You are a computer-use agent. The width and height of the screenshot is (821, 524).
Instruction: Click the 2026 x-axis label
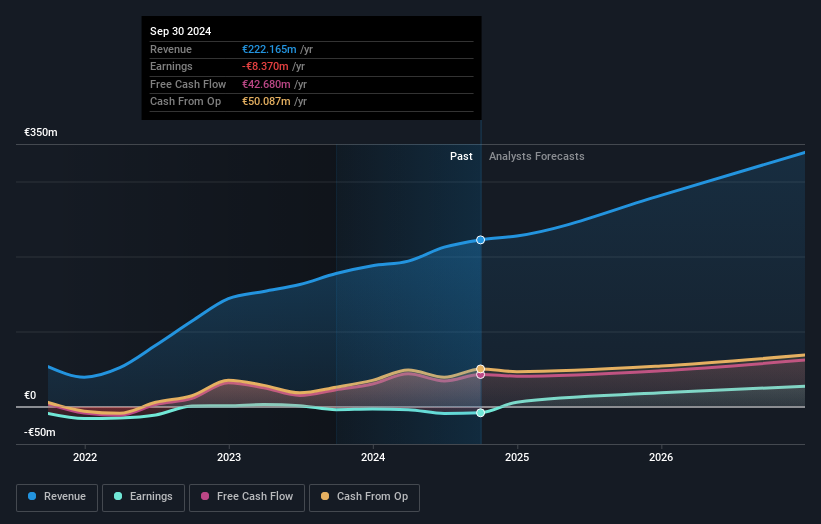[x=661, y=457]
